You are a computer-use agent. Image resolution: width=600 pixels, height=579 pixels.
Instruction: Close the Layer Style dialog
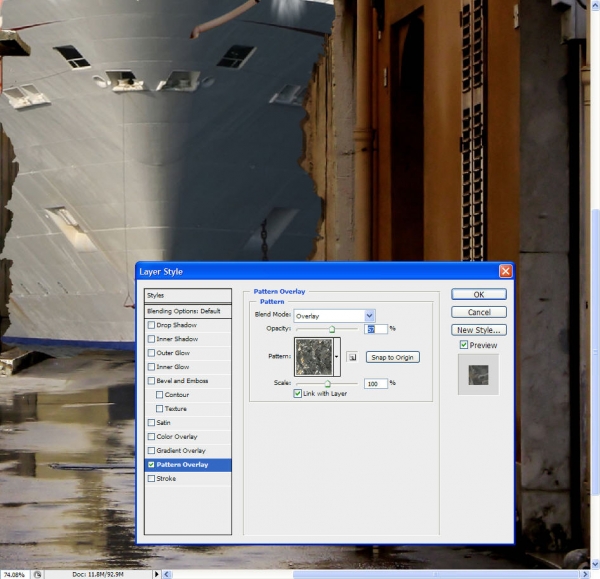pyautogui.click(x=505, y=271)
